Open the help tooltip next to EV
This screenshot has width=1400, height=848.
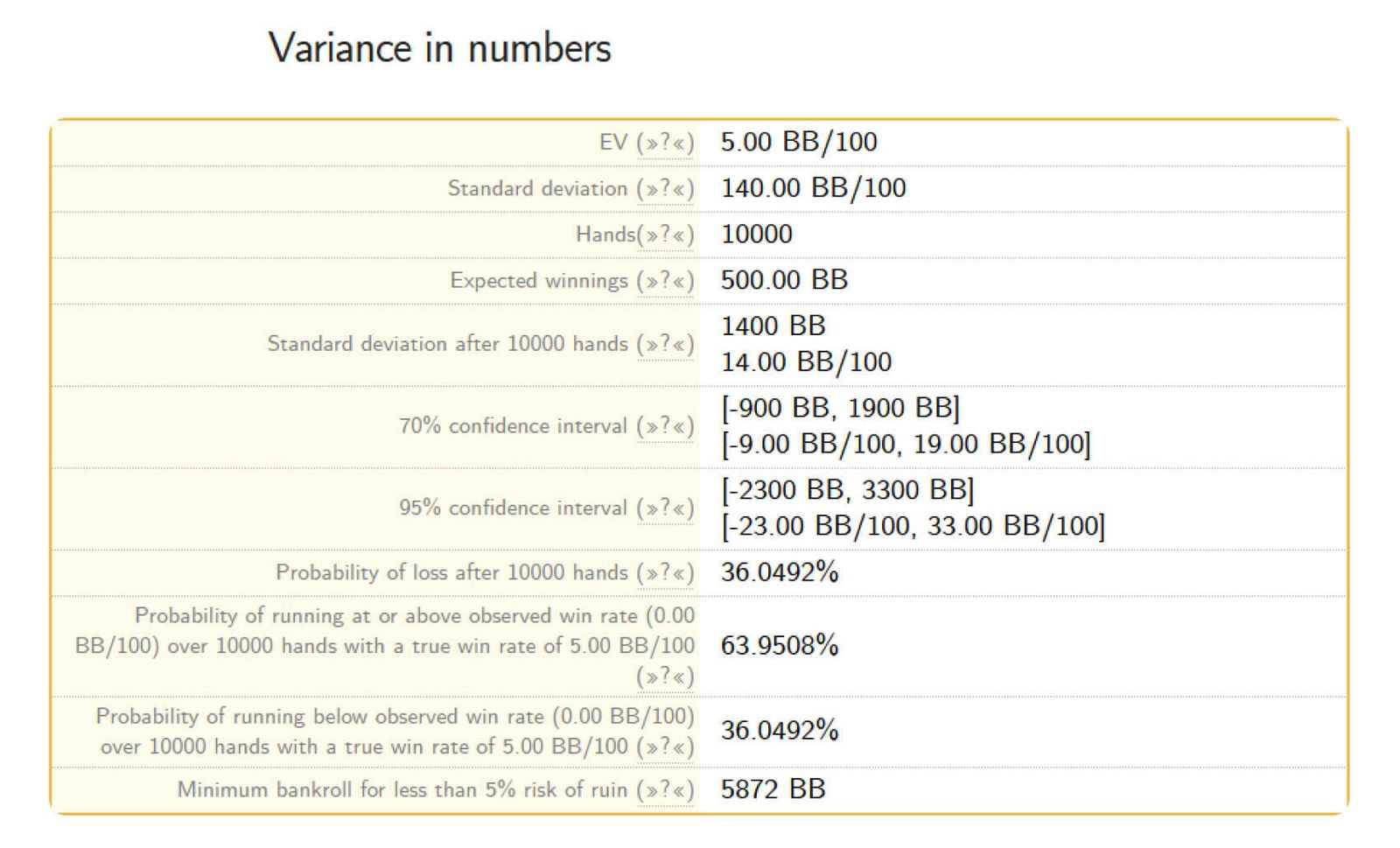point(665,143)
